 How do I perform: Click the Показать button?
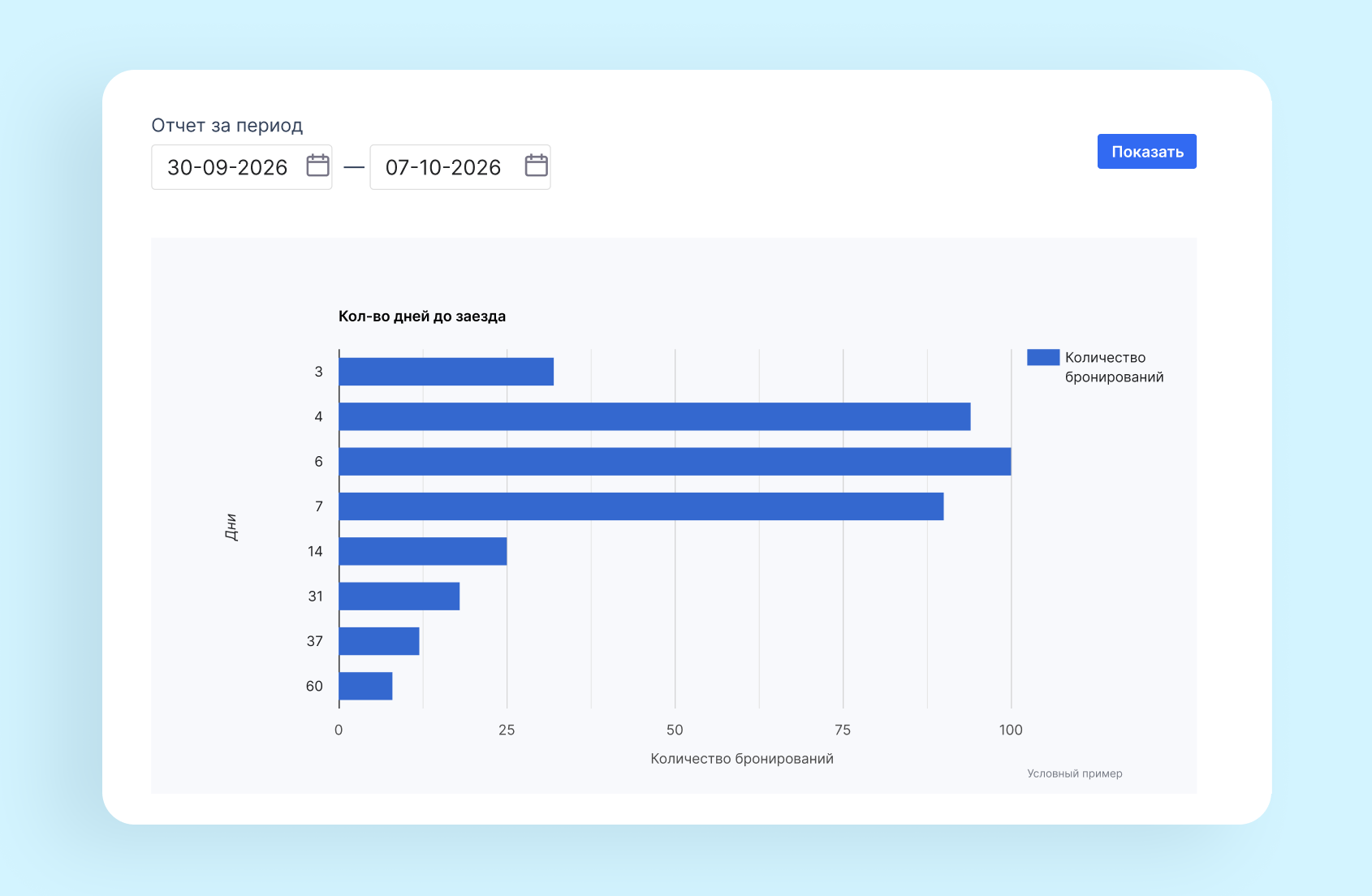(1146, 152)
